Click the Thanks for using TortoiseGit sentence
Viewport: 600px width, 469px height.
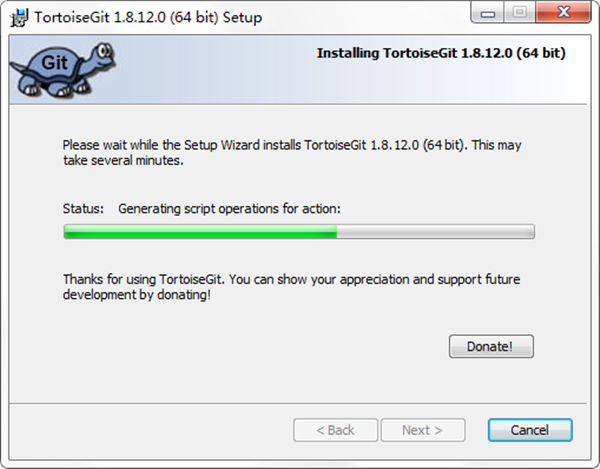[x=291, y=279]
